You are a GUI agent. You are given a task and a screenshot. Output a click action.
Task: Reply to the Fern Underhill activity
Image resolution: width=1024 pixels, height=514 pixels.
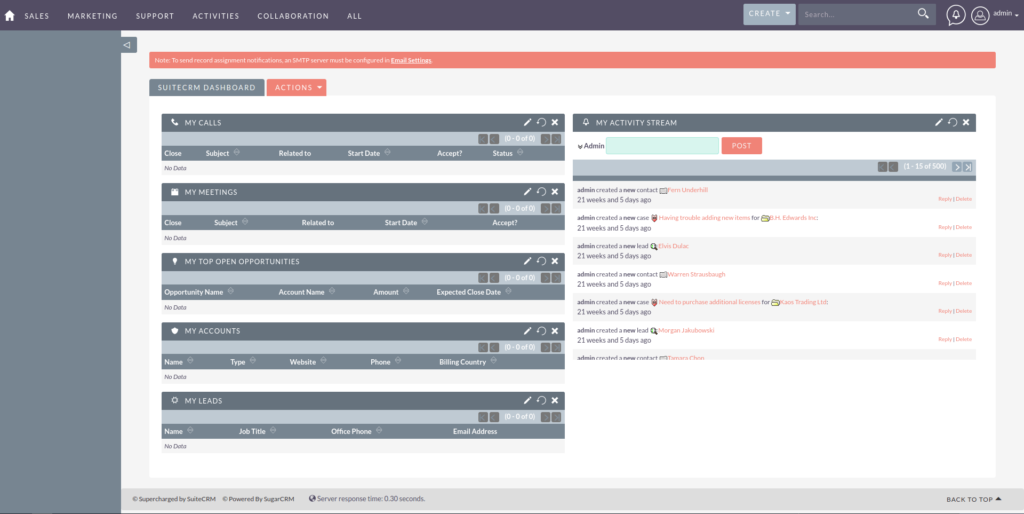pos(944,199)
